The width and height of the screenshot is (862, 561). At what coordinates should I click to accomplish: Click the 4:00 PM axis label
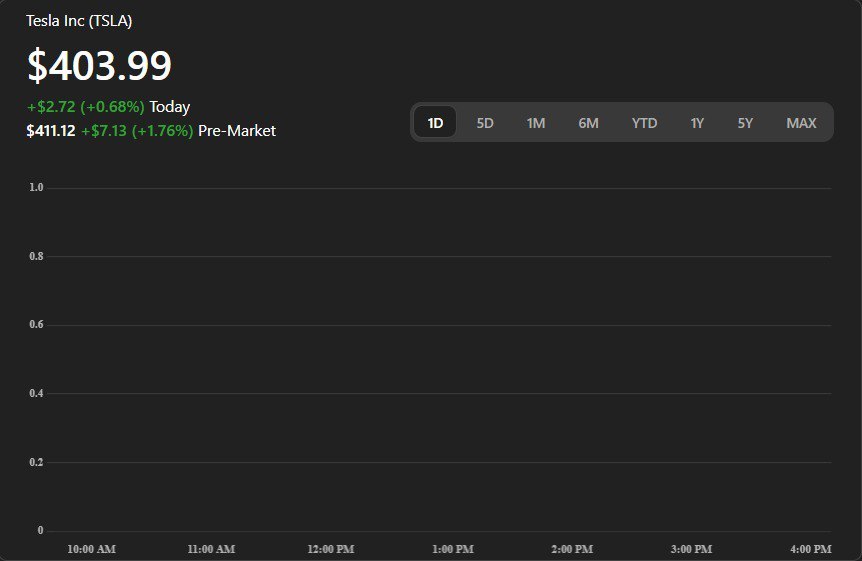pos(811,549)
